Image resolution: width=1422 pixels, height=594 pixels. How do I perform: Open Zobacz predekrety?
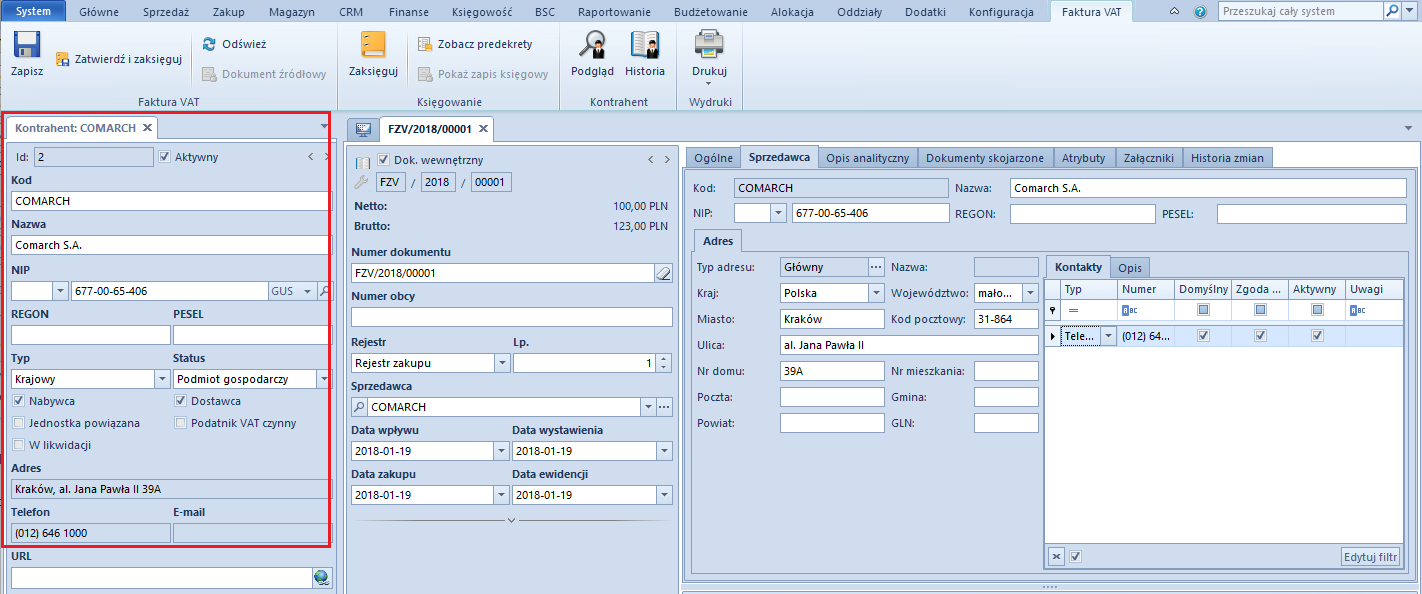coord(475,44)
